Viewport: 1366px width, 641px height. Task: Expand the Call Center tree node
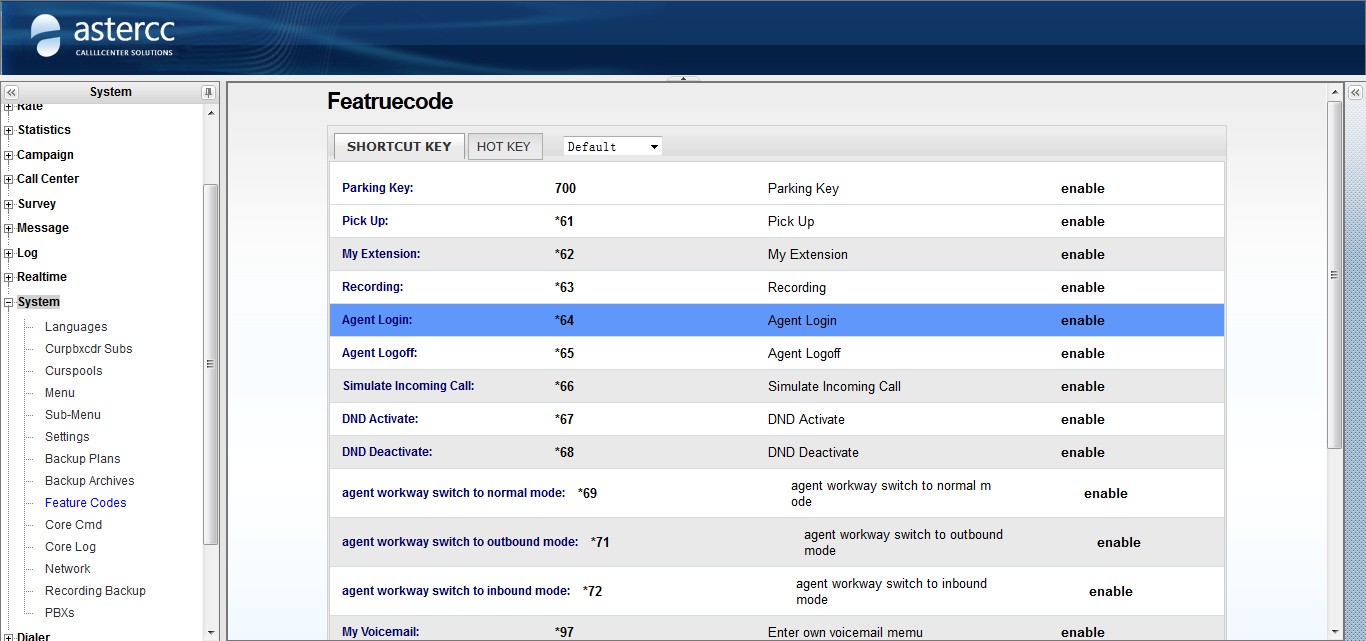click(x=9, y=179)
